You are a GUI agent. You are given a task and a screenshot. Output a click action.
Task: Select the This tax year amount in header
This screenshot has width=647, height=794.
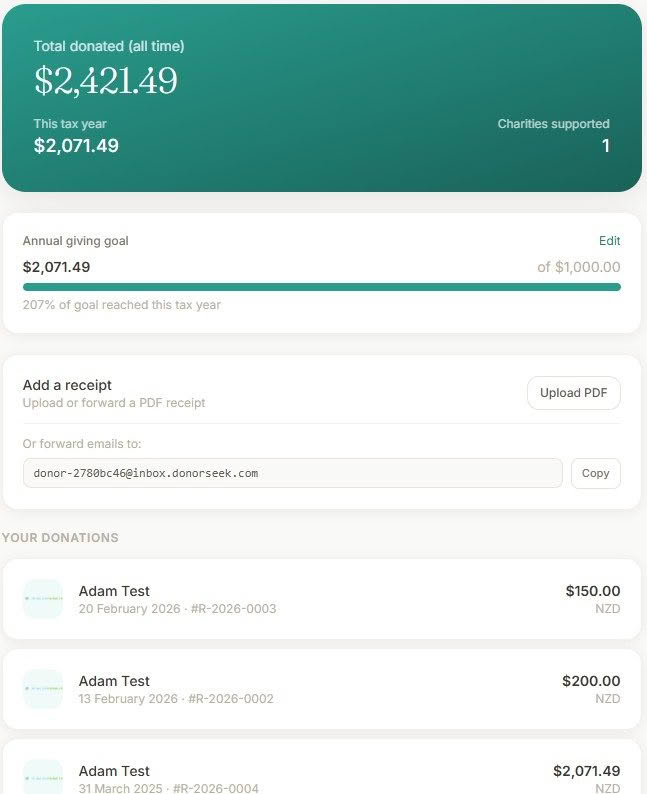pos(76,146)
